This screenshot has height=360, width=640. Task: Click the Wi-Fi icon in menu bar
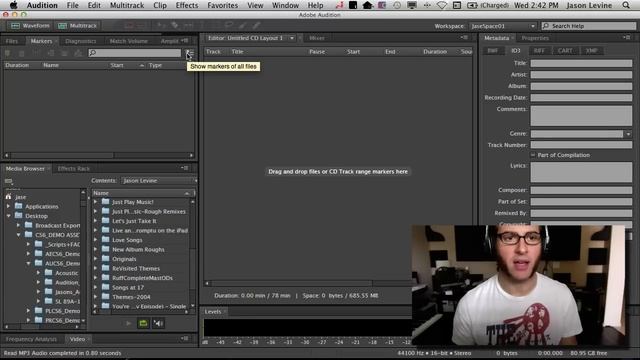click(442, 5)
